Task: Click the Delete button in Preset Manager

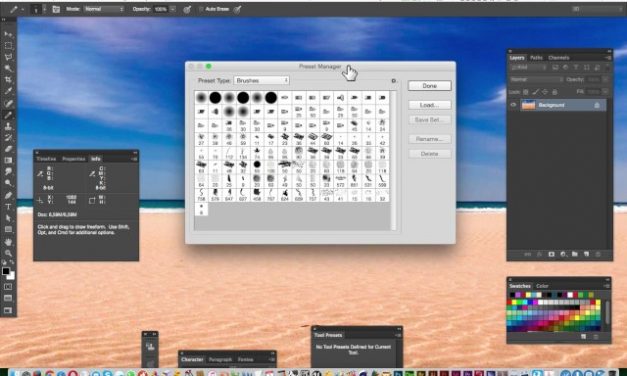Action: tap(429, 154)
